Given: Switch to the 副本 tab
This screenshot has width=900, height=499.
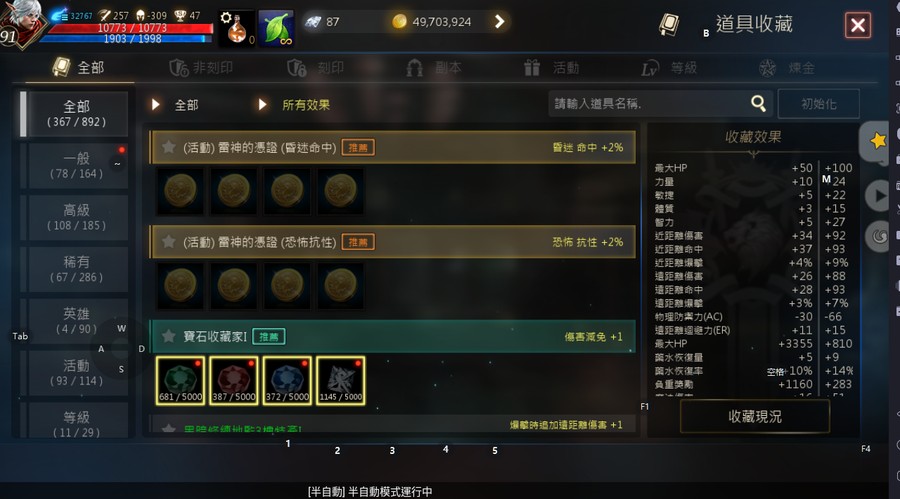Looking at the screenshot, I should coord(435,68).
